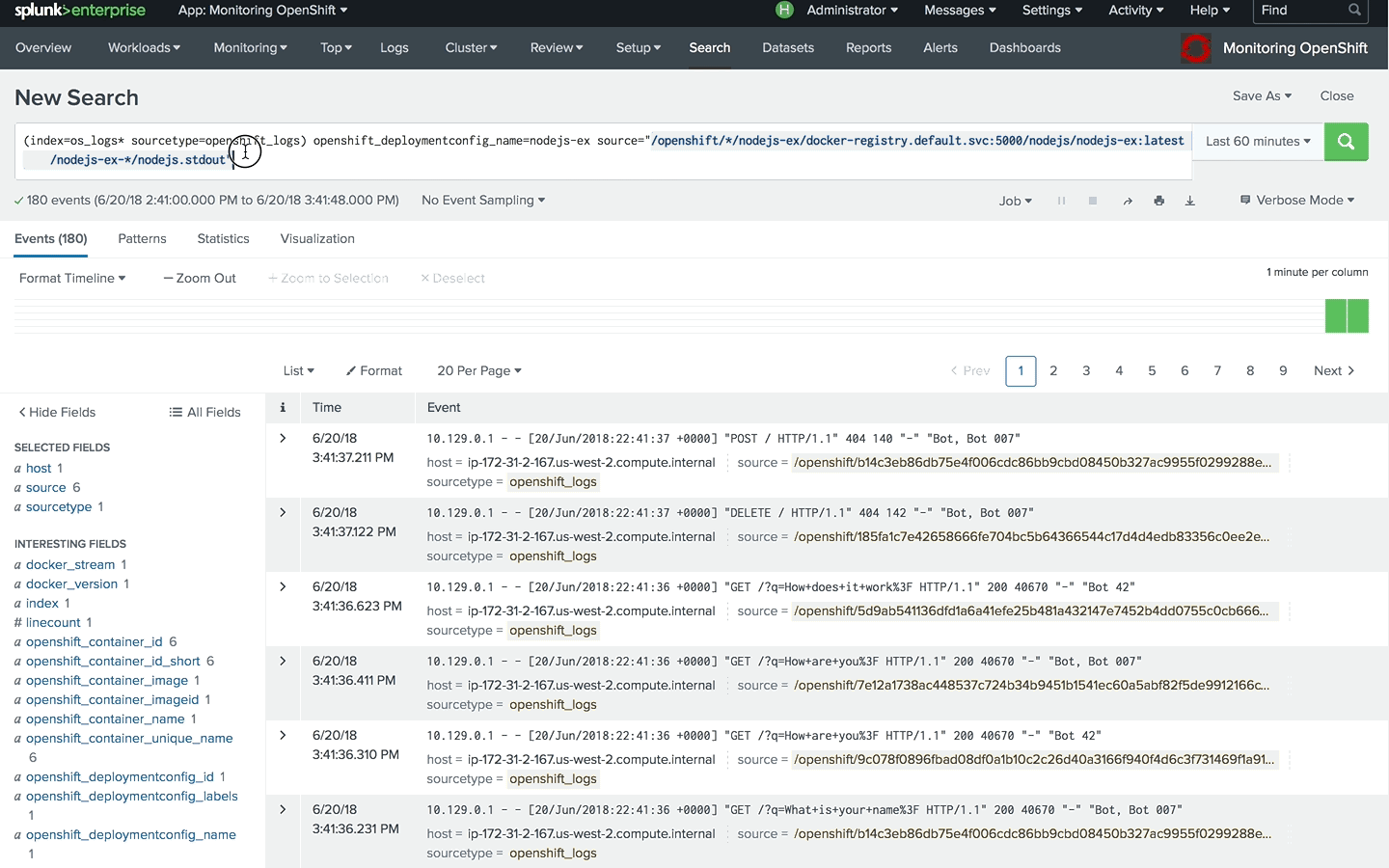
Task: Open the 20 Per Page dropdown
Action: tap(479, 370)
